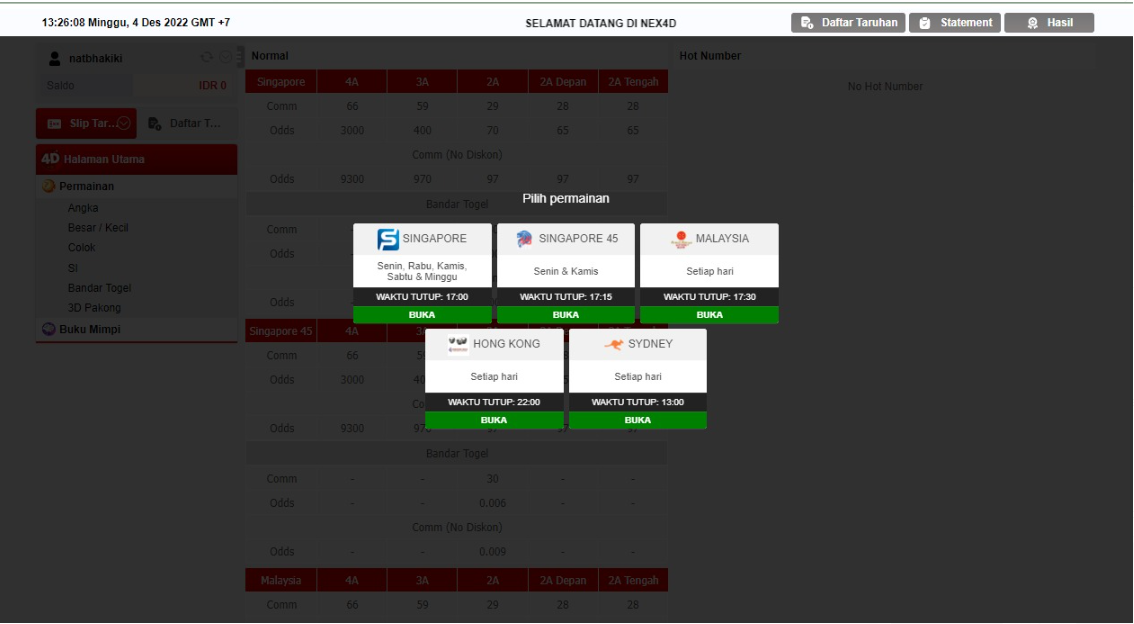Click the Senin, Rabu, Kamis schedule text
1134x624 pixels.
pos(422,271)
